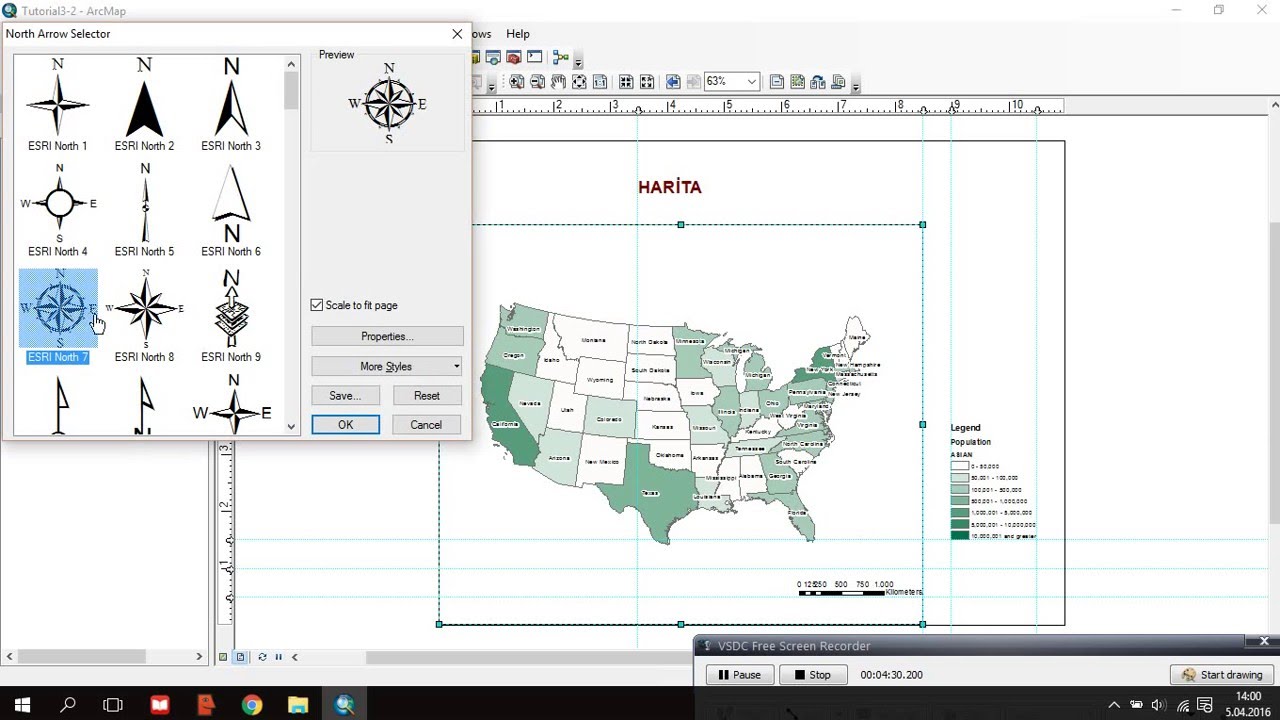This screenshot has height=720, width=1280.
Task: Launch ModelBuilder window icon
Action: (560, 58)
